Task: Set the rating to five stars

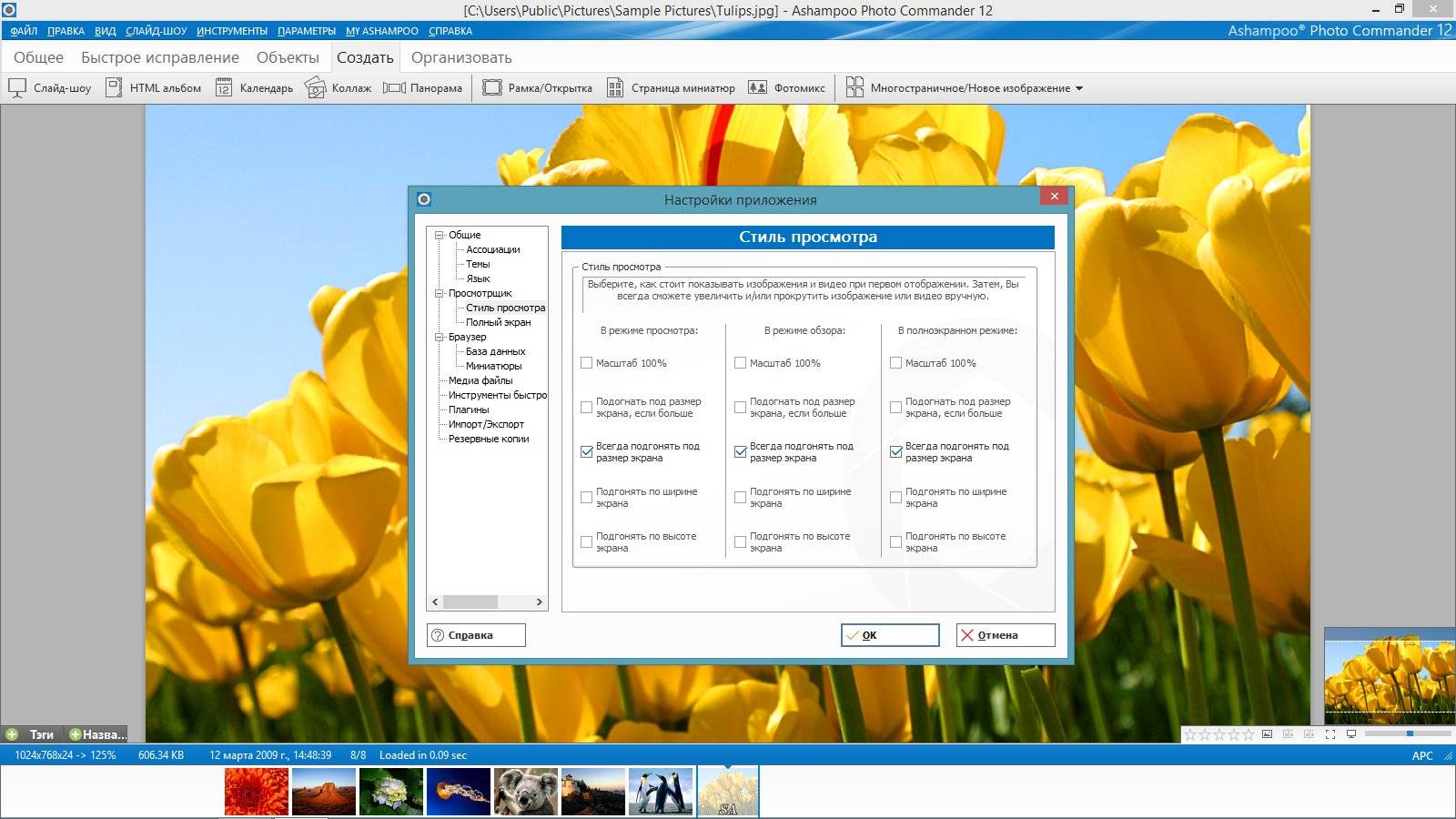Action: (x=1249, y=734)
